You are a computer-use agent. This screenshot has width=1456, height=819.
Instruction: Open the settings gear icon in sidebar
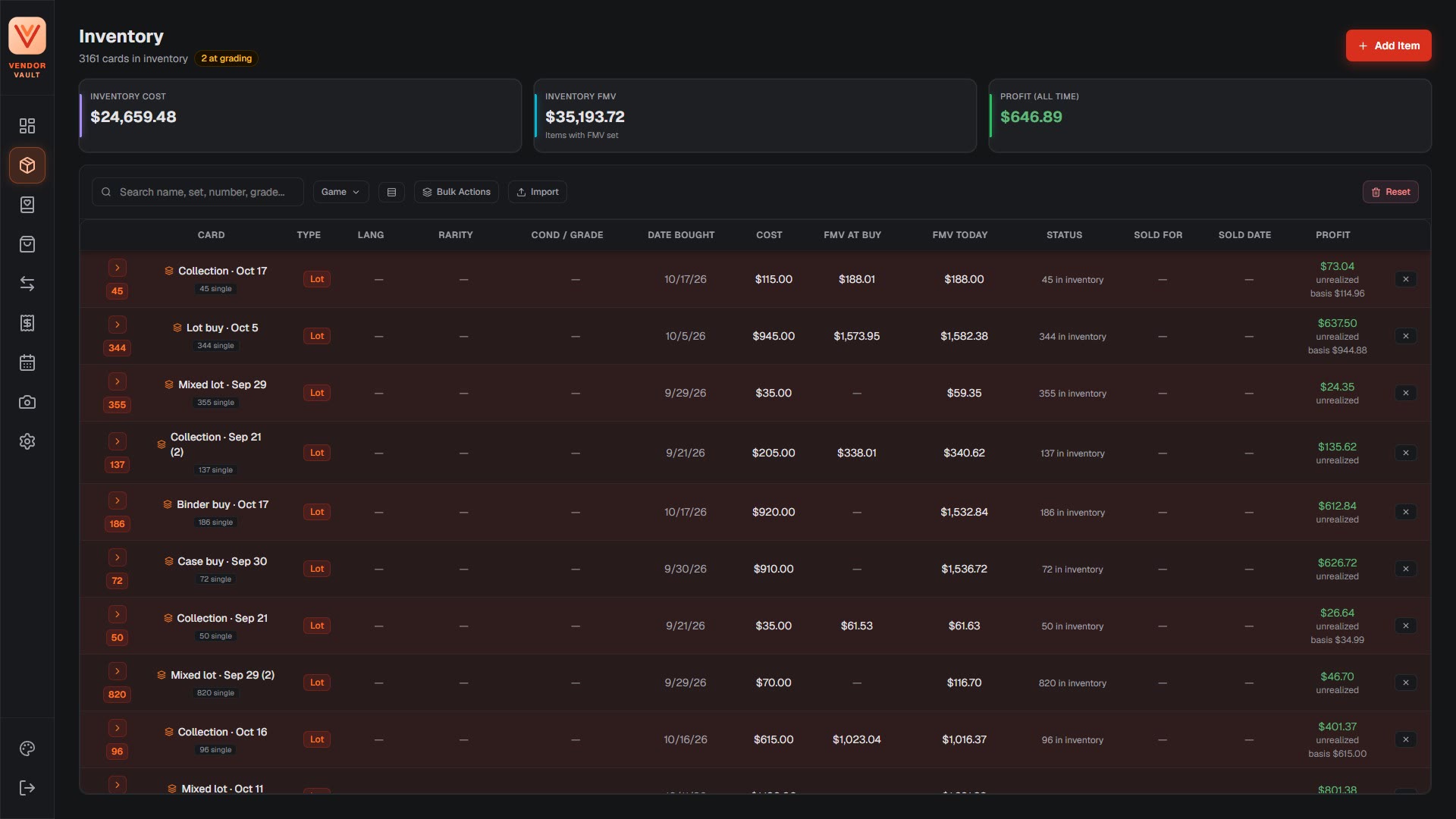pyautogui.click(x=27, y=441)
